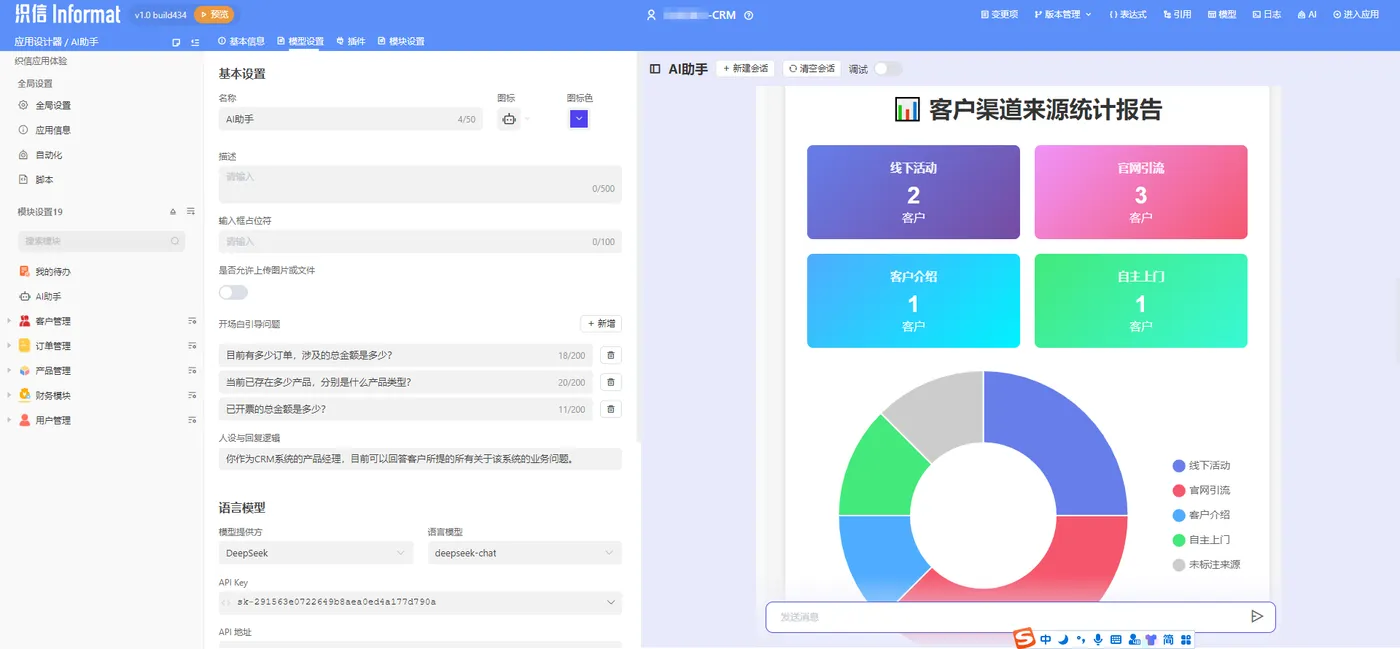Click settings icon on 订单管理 row
Viewport: 1400px width, 649px height.
pos(192,346)
